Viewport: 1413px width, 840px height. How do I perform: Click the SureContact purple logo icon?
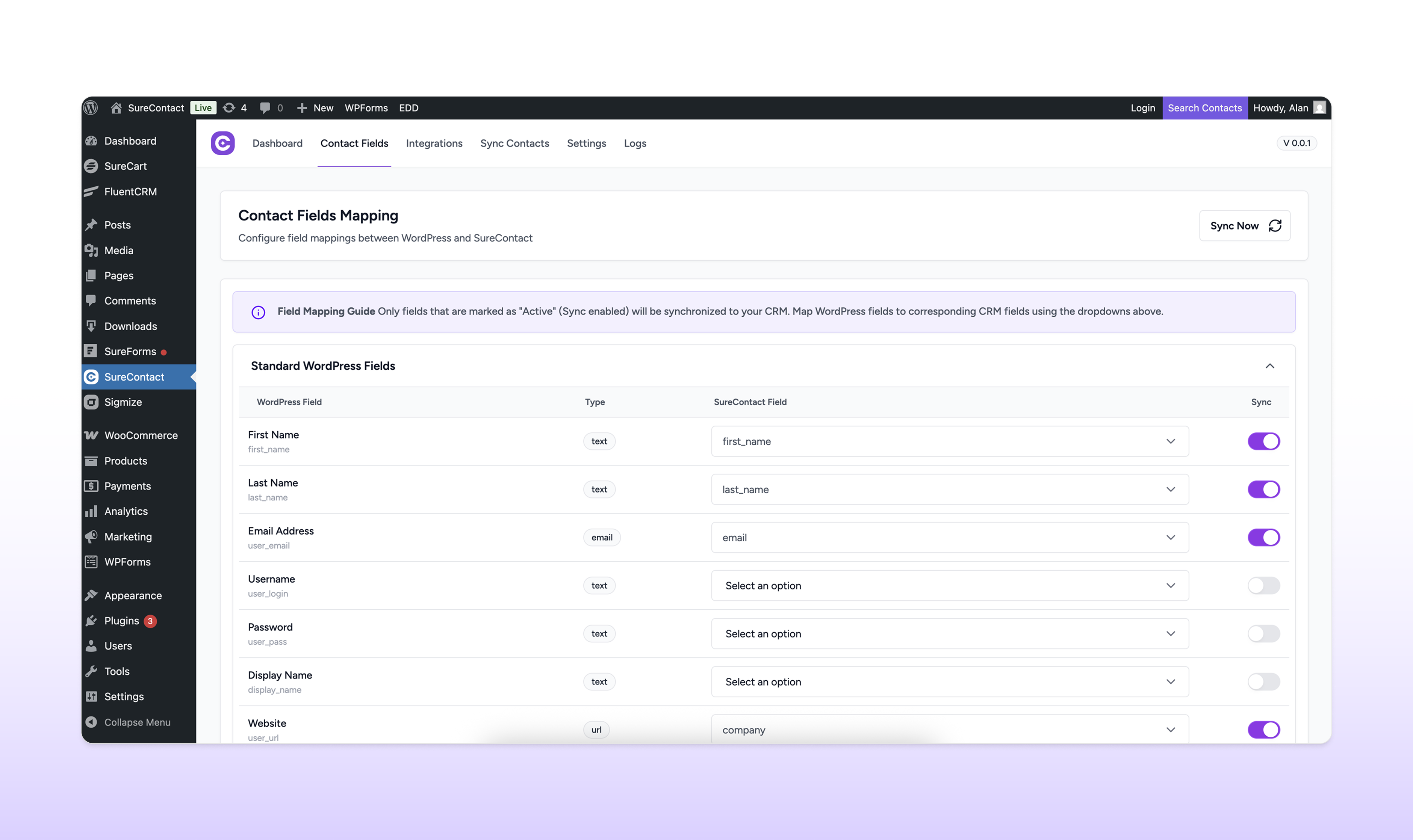(x=222, y=143)
